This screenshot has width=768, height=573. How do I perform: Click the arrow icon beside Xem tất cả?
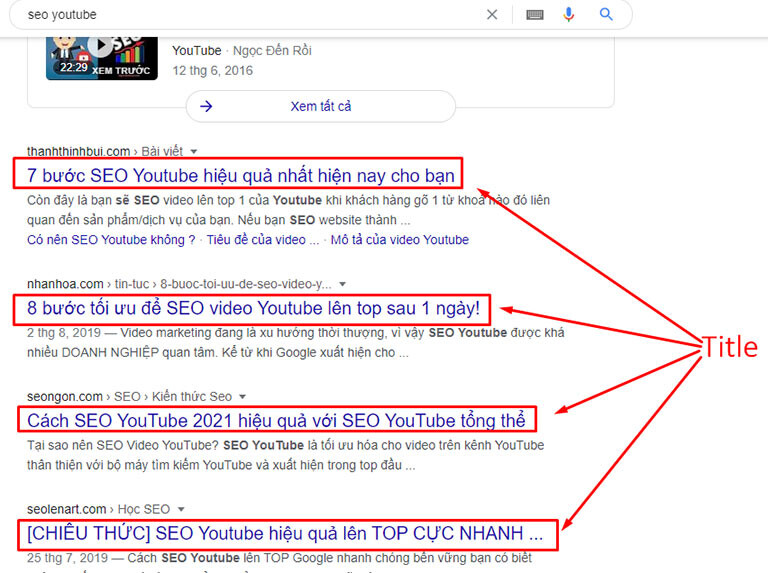point(206,106)
